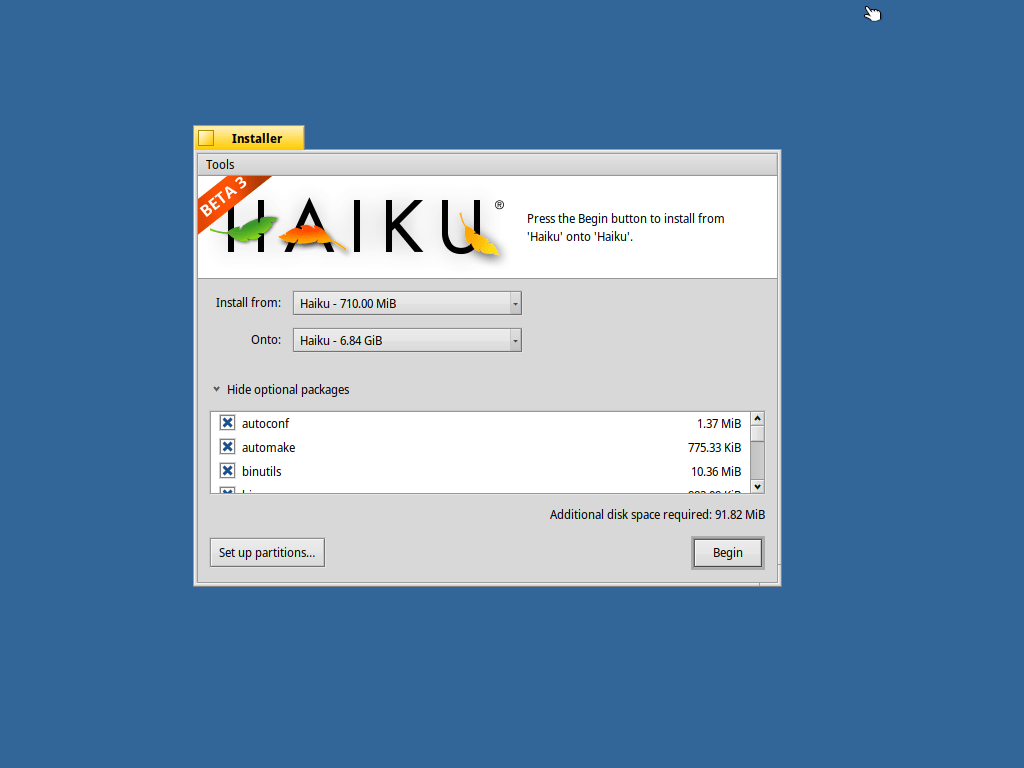Click the package list scroll up arrow

(x=758, y=419)
